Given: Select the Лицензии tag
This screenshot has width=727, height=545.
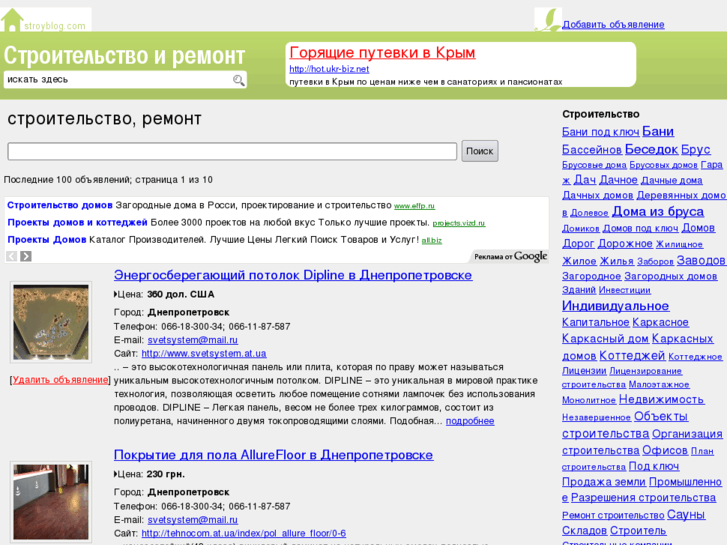Looking at the screenshot, I should (x=584, y=371).
